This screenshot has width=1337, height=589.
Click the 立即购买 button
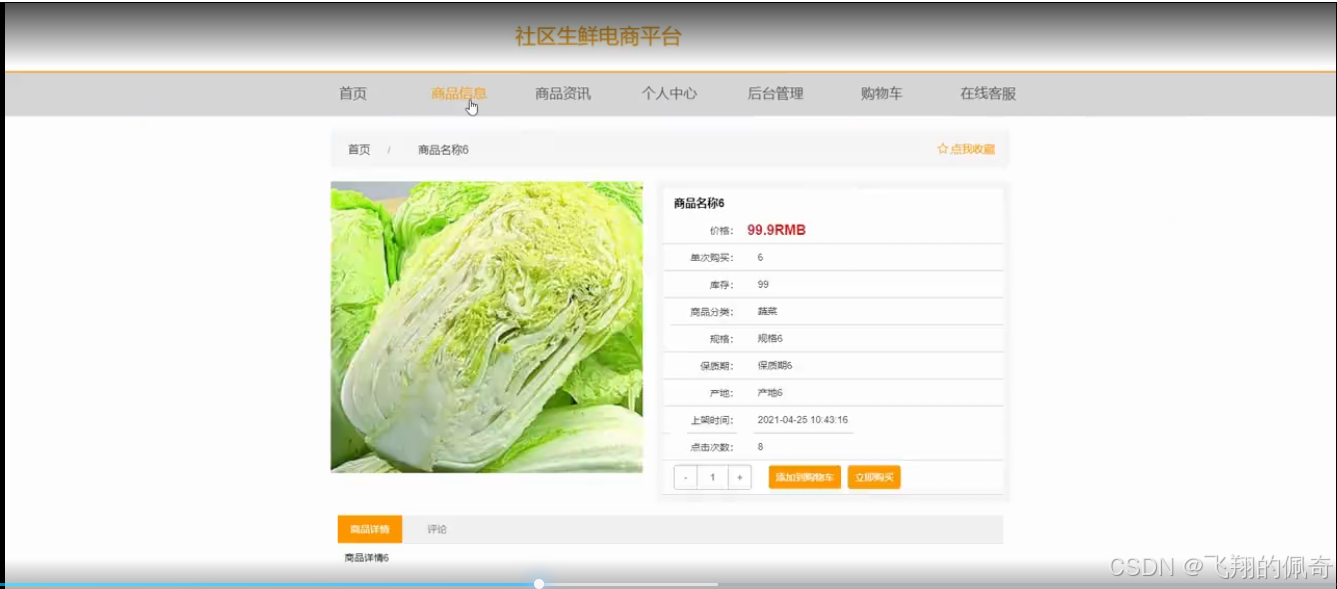874,477
